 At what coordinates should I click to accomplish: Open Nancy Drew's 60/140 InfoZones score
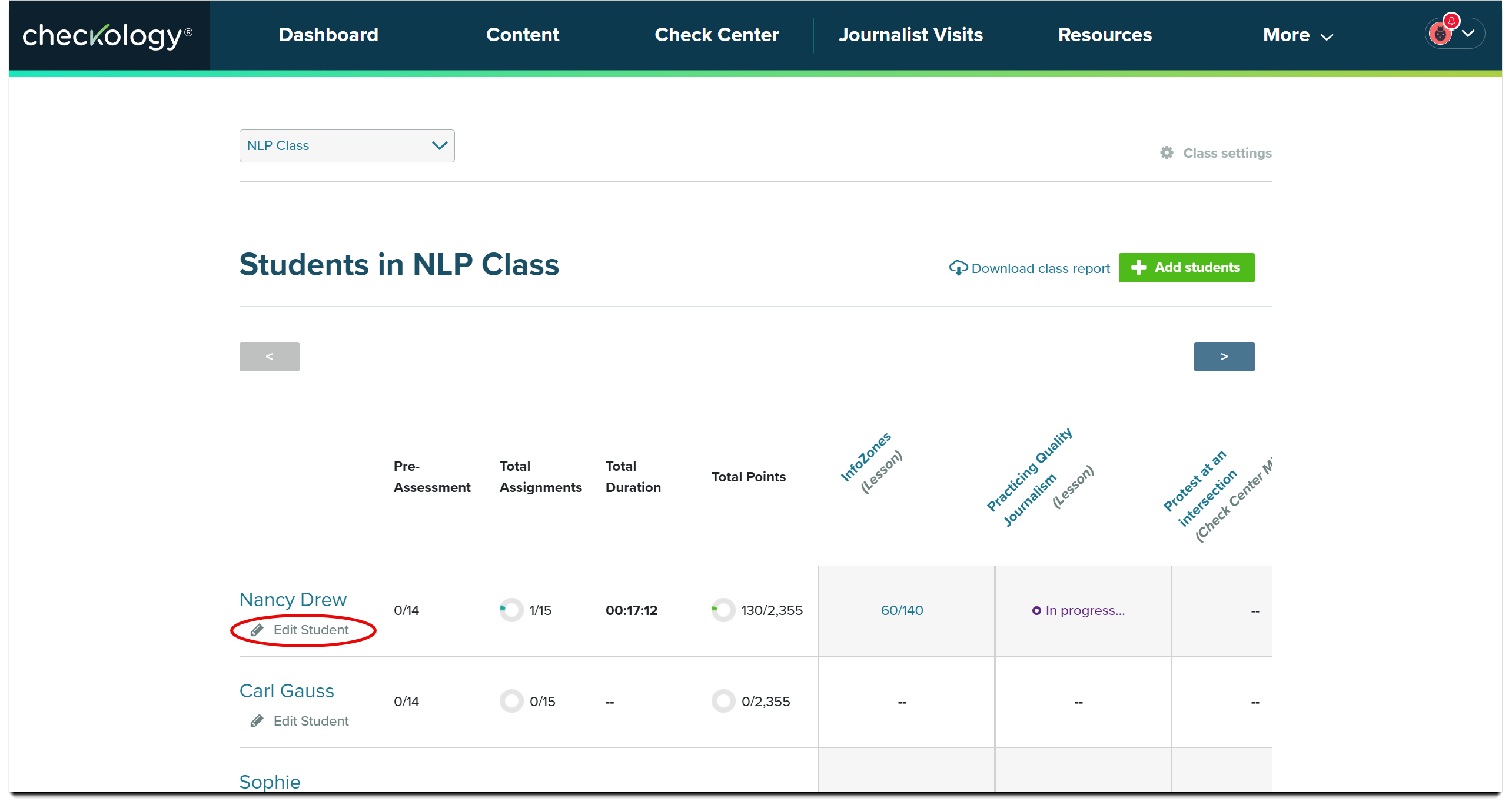[x=902, y=610]
